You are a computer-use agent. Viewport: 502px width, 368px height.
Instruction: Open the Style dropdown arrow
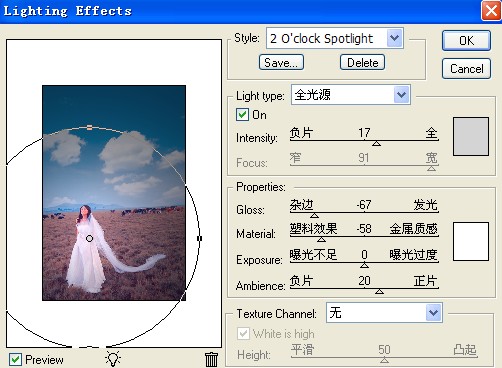click(395, 38)
